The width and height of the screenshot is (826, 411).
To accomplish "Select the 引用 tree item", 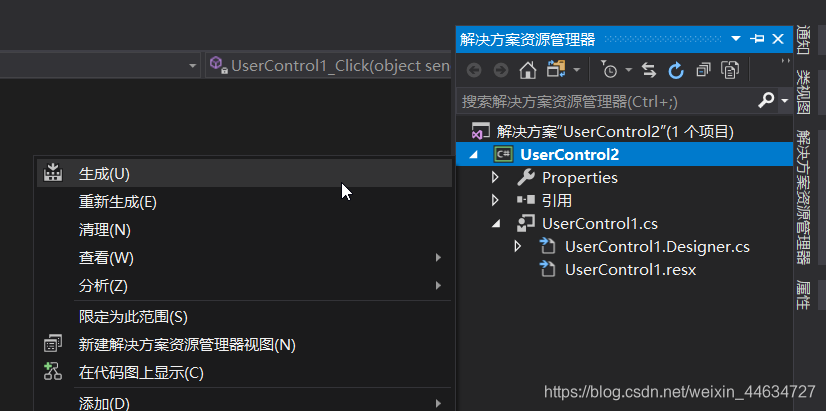I will [557, 201].
